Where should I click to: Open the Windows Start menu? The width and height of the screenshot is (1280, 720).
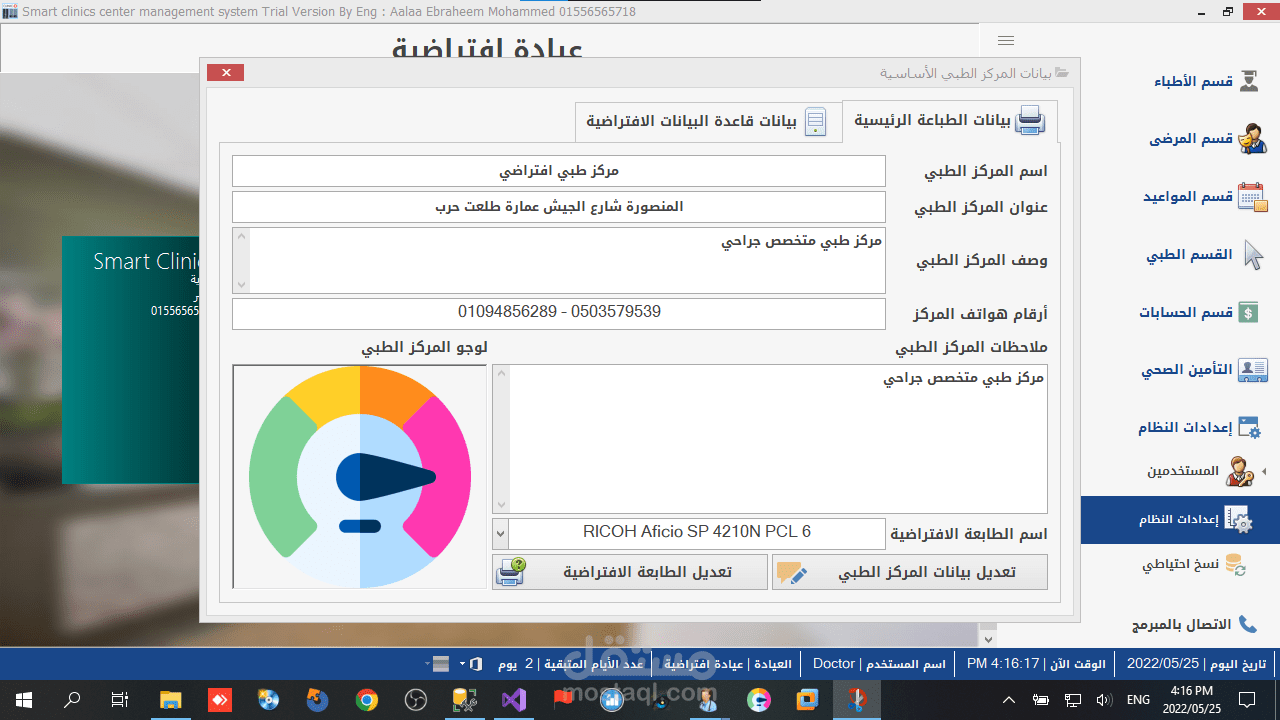point(24,699)
